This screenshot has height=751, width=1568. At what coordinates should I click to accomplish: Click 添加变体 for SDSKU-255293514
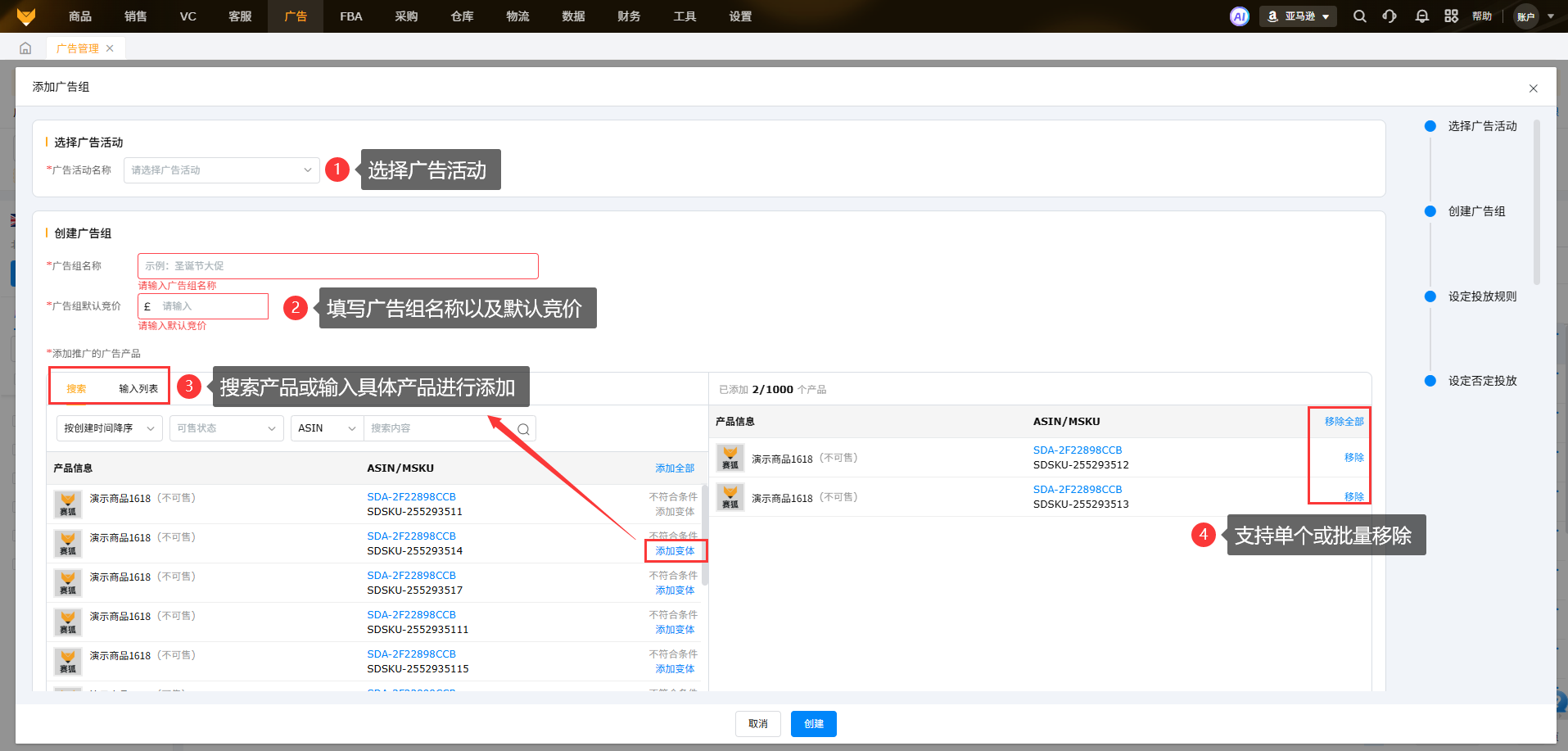[675, 551]
